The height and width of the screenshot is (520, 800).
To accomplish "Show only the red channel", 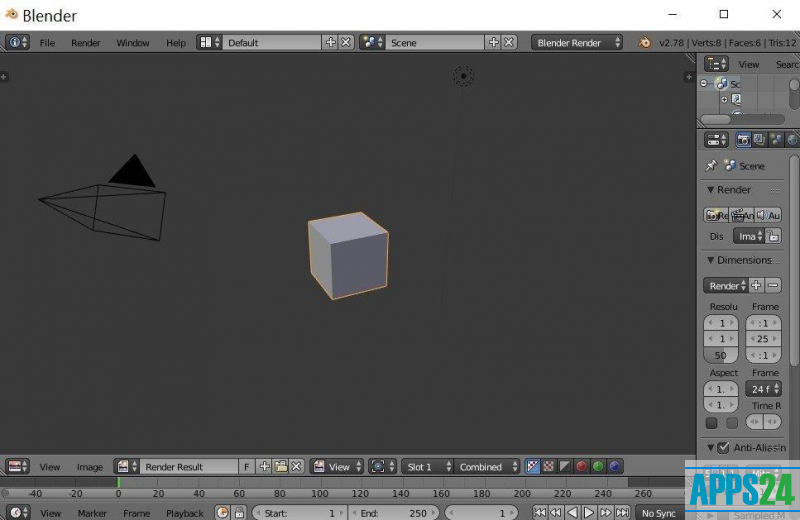I will pos(581,466).
